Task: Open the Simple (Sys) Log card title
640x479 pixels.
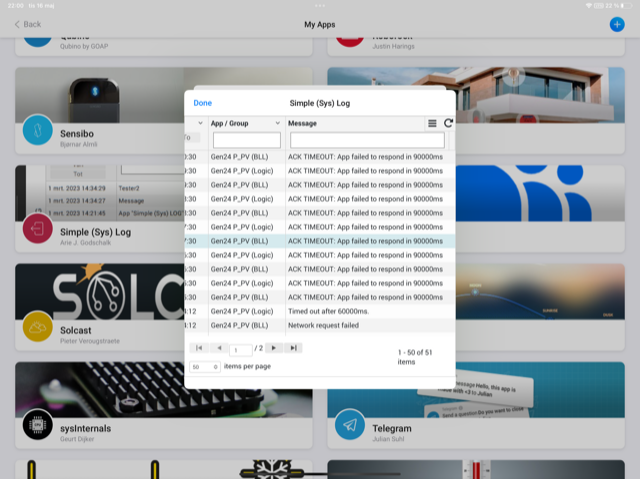Action: [96, 232]
